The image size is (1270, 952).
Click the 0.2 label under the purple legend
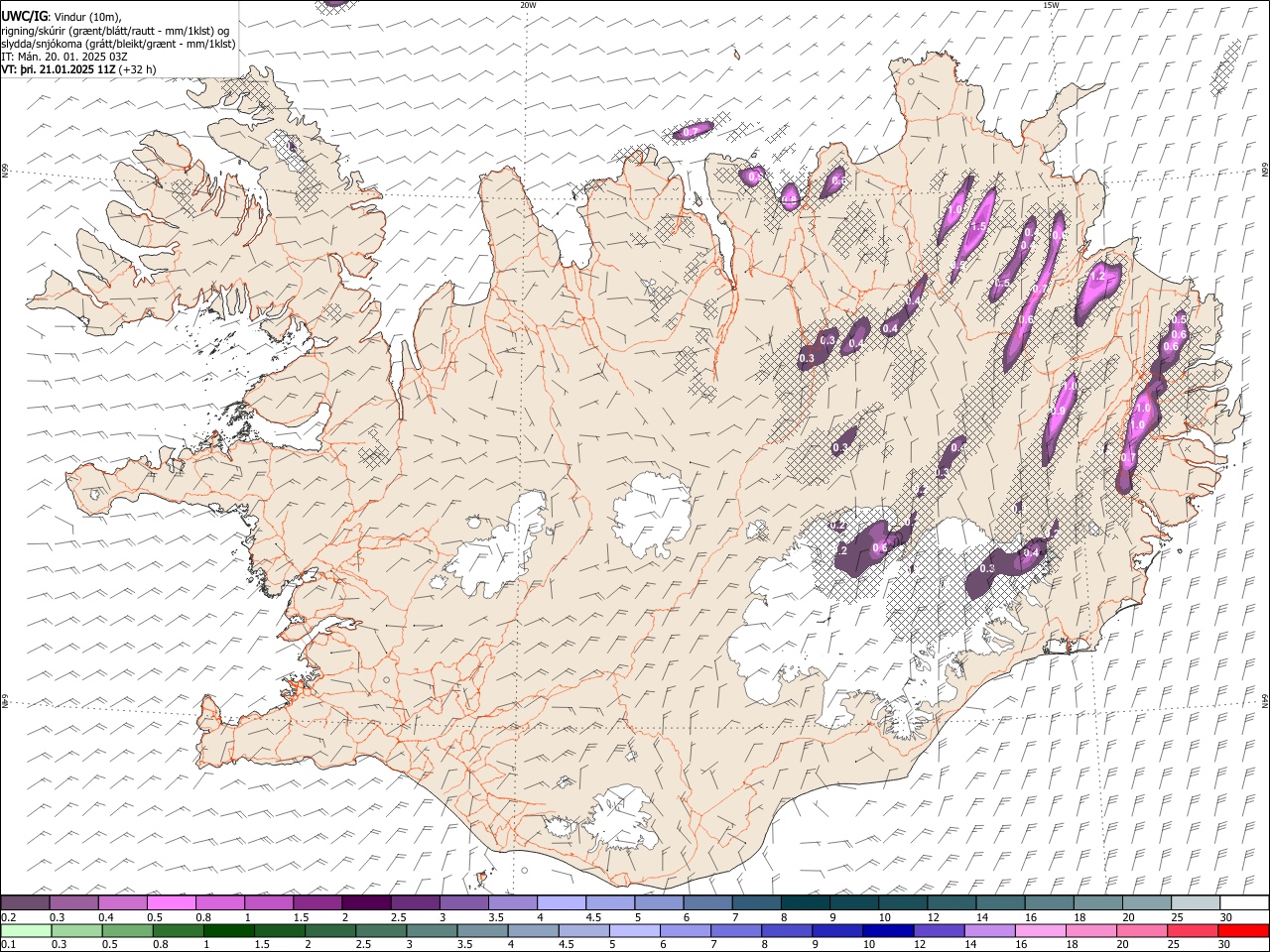tap(8, 917)
